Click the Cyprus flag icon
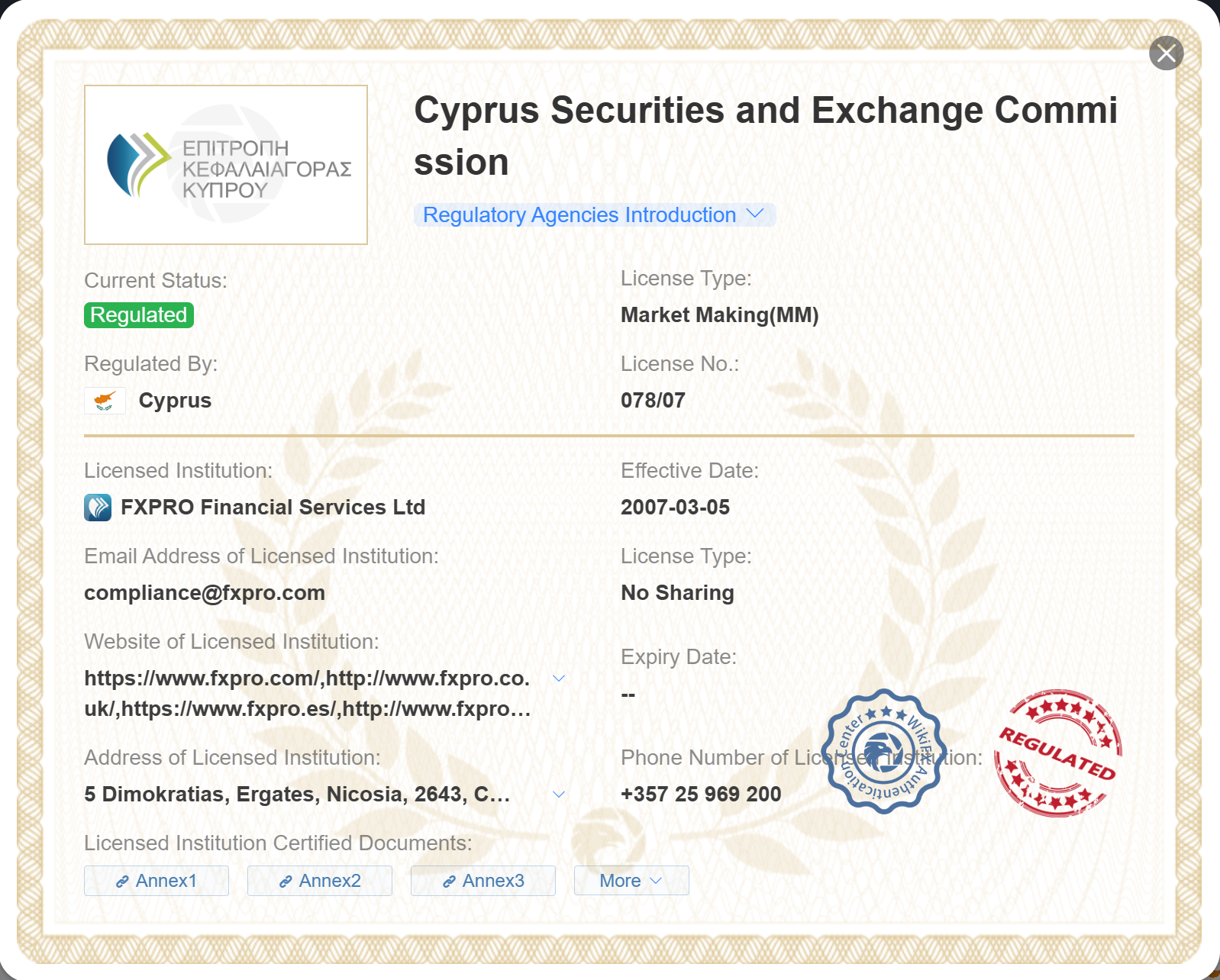Viewport: 1220px width, 980px height. pos(105,400)
